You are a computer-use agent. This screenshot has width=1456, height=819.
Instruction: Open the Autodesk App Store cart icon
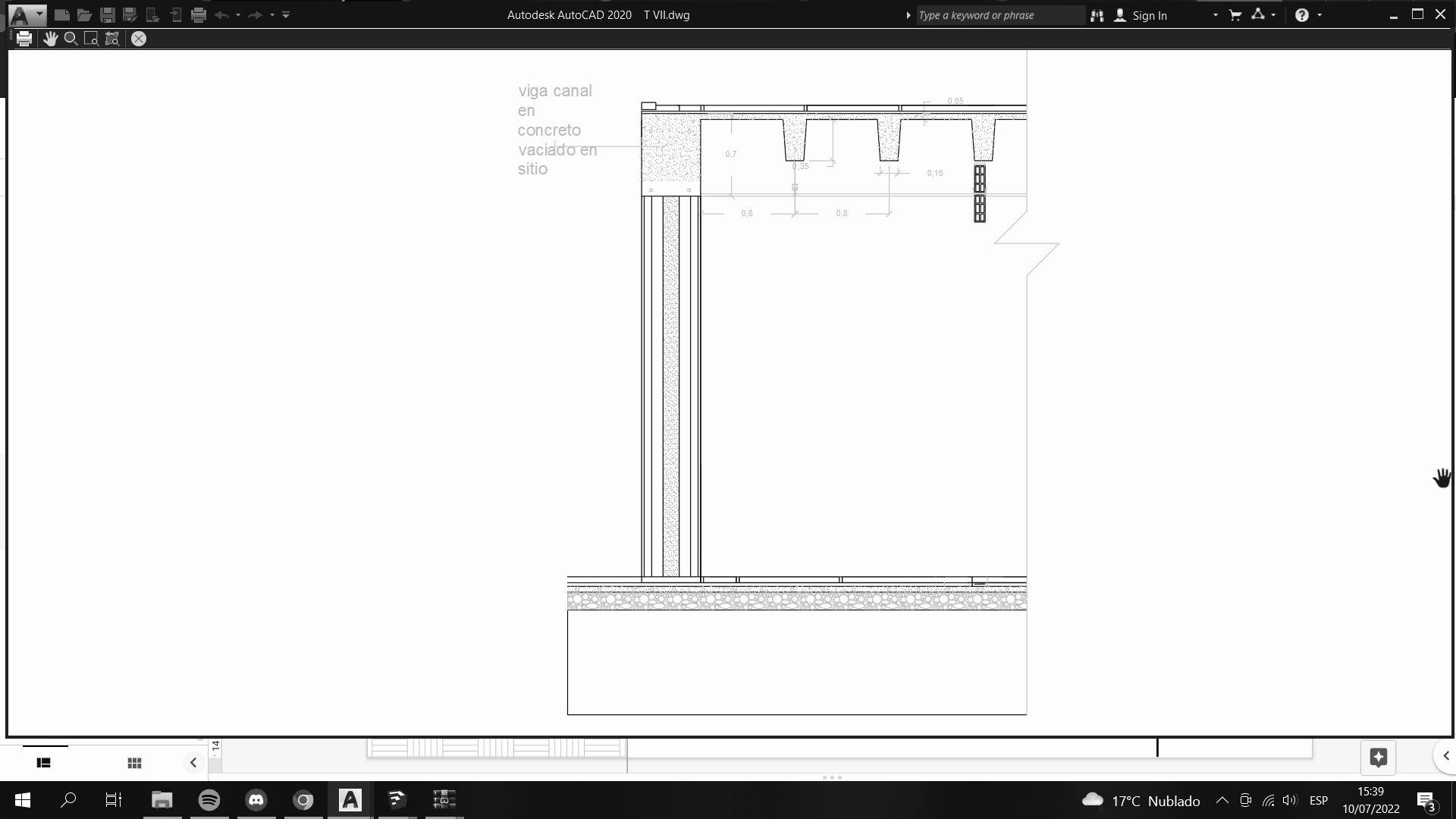point(1235,14)
